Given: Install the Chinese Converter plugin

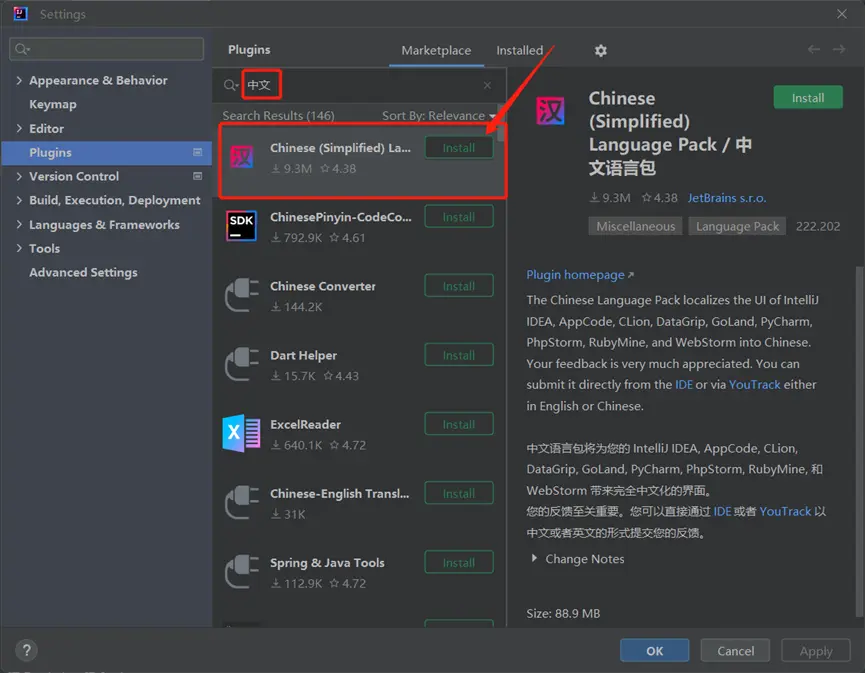Looking at the screenshot, I should 458,286.
